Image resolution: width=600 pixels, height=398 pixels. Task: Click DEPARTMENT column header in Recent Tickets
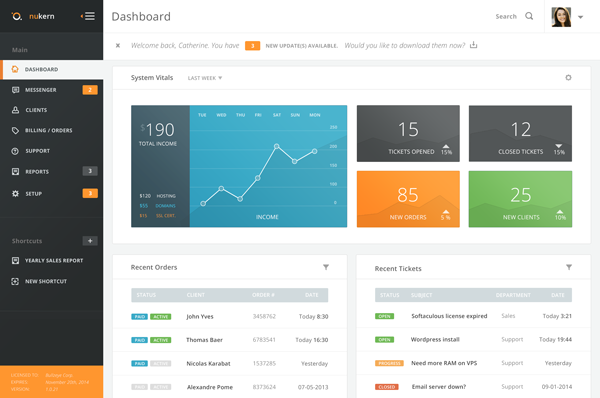coord(513,295)
